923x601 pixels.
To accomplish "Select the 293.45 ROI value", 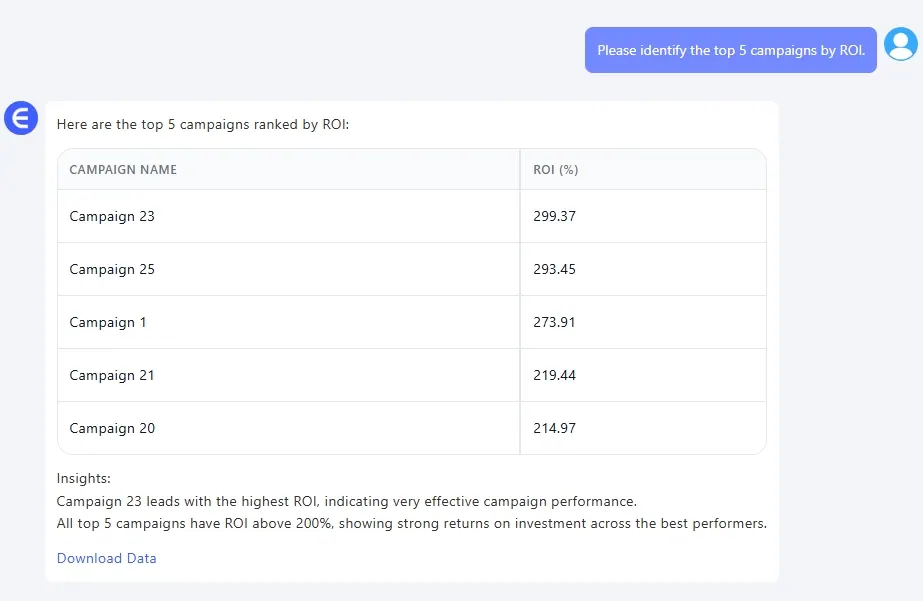I will tap(554, 269).
